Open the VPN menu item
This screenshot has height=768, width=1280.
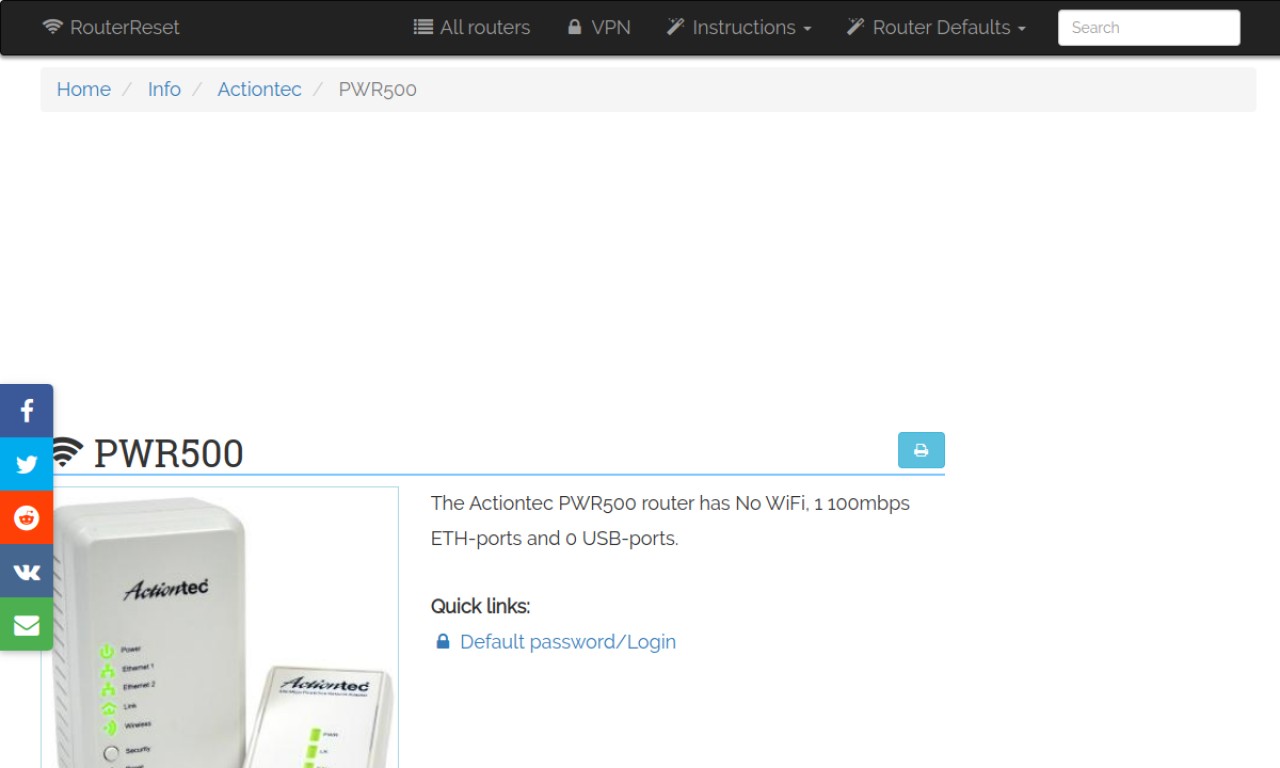tap(599, 27)
